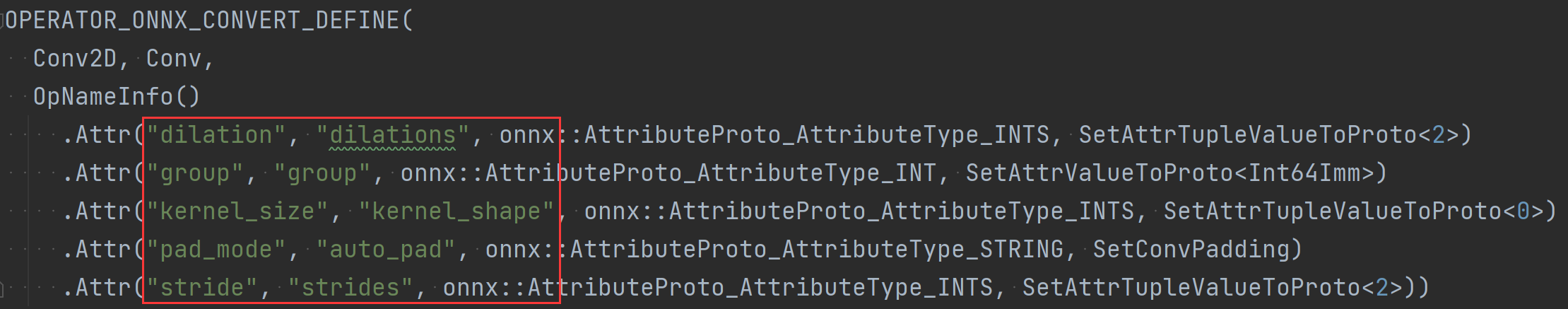Screen dimensions: 1568x309
Task: Click the onnx namespace on the stride line
Action: 470,288
